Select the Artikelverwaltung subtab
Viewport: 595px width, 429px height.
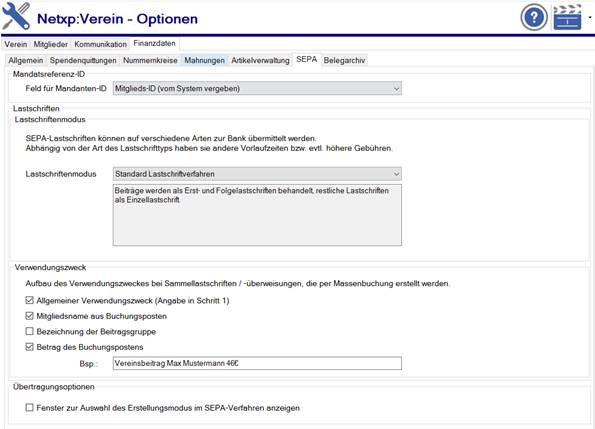260,61
